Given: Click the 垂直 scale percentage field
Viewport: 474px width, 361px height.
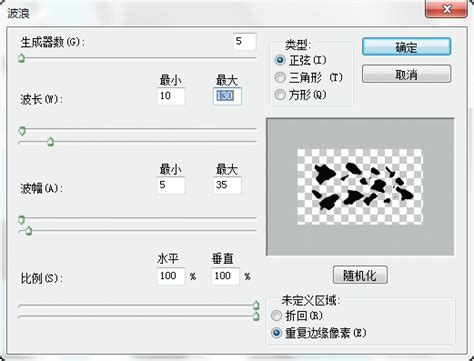Looking at the screenshot, I should 225,276.
